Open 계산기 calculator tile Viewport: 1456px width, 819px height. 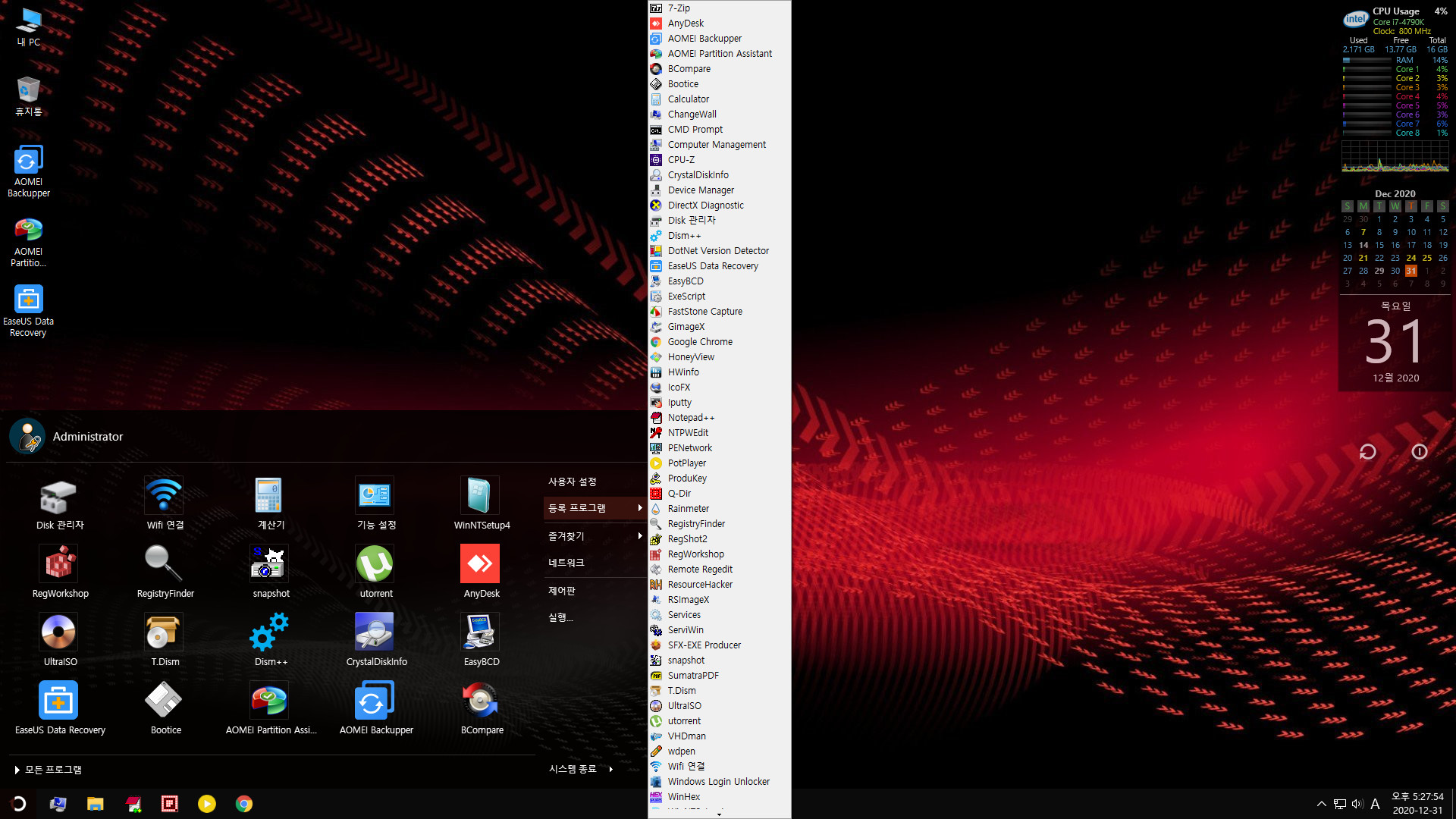click(x=270, y=504)
